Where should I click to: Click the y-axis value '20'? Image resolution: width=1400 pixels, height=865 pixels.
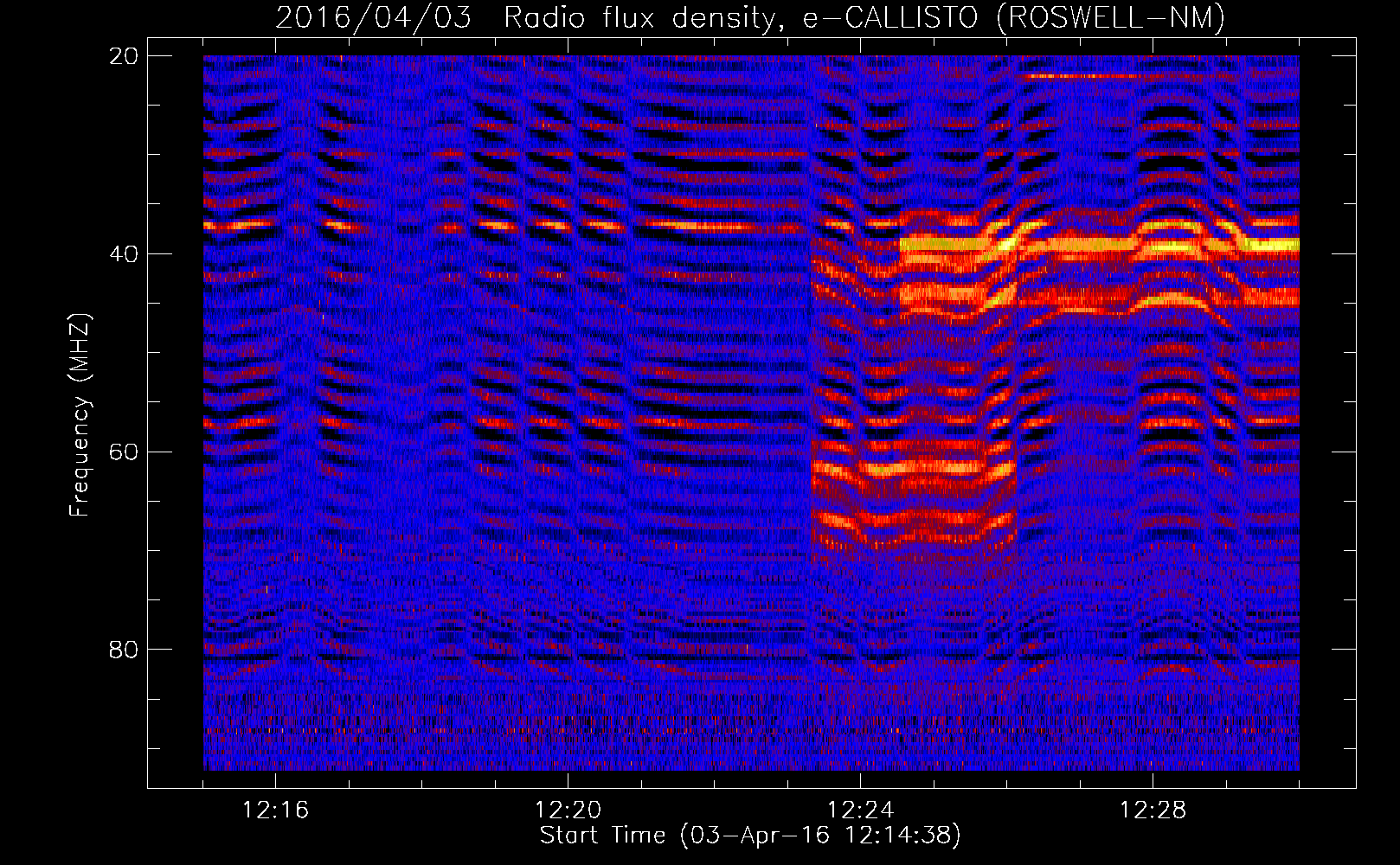[124, 56]
